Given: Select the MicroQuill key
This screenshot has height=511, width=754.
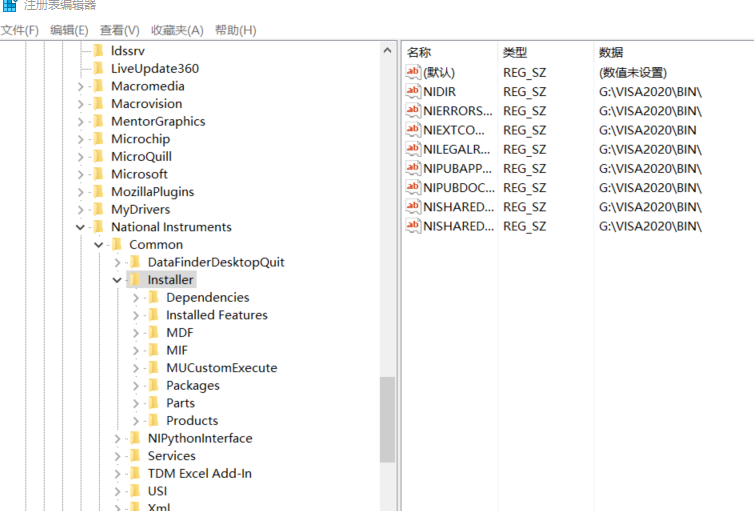Looking at the screenshot, I should [x=141, y=157].
